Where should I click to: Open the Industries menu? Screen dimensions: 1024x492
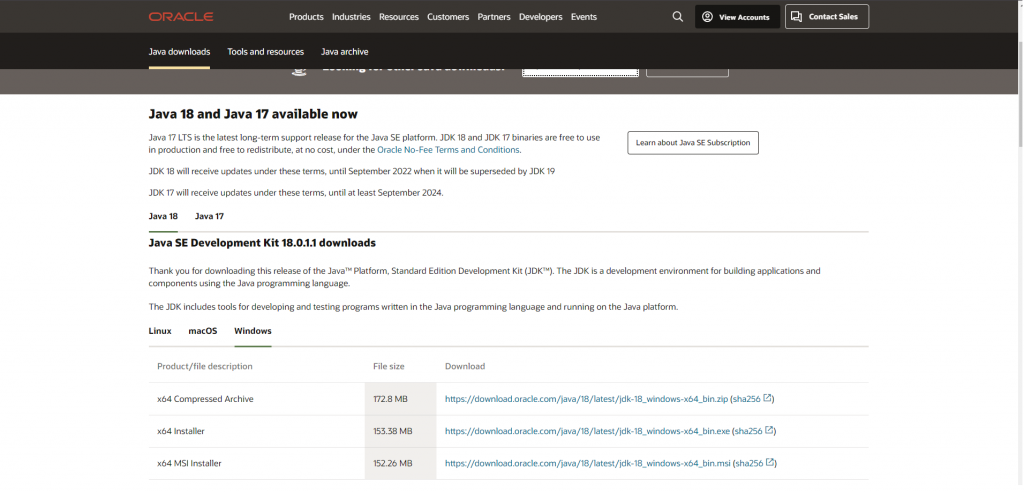coord(351,17)
